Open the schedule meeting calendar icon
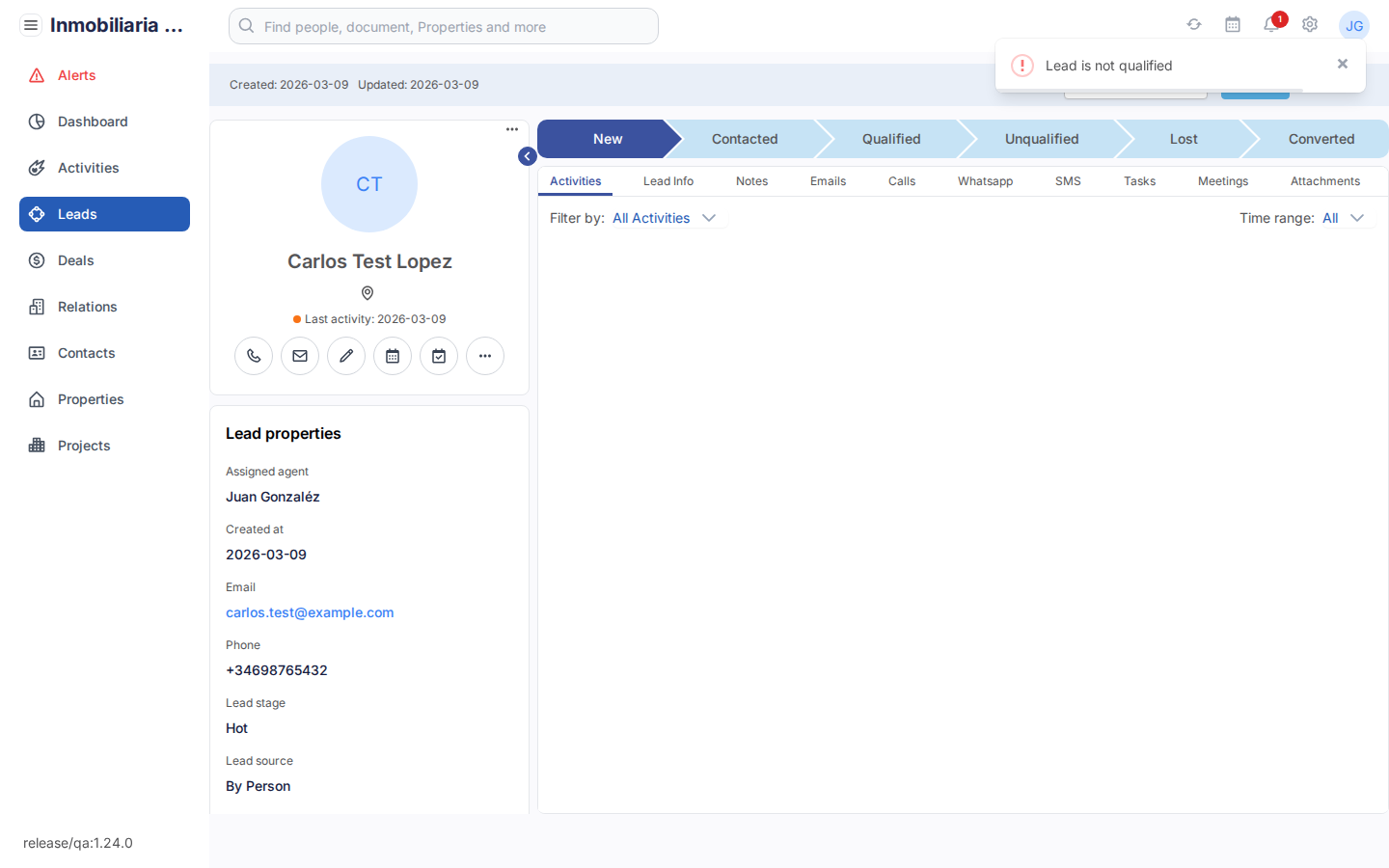 click(x=393, y=356)
